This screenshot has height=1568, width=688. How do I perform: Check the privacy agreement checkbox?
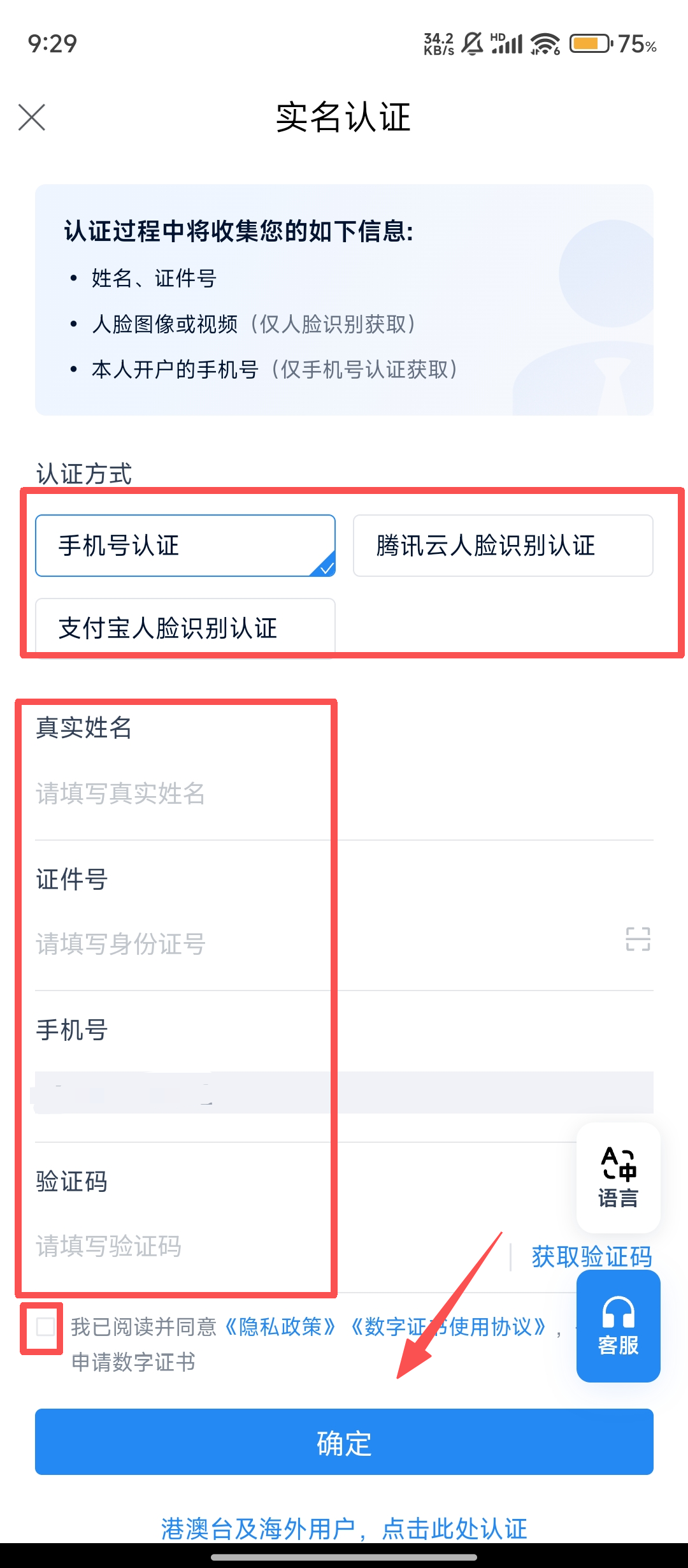[45, 1327]
